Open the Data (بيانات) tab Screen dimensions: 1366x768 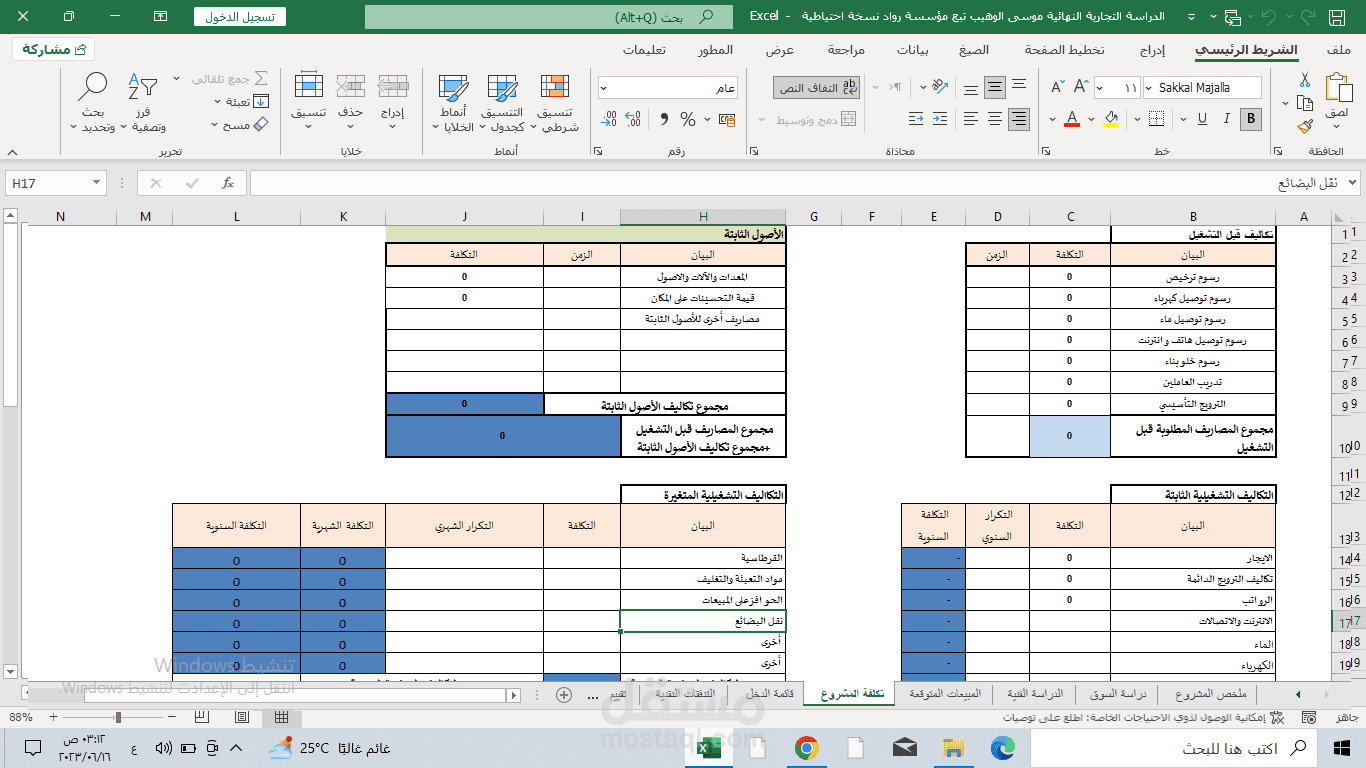(x=912, y=50)
